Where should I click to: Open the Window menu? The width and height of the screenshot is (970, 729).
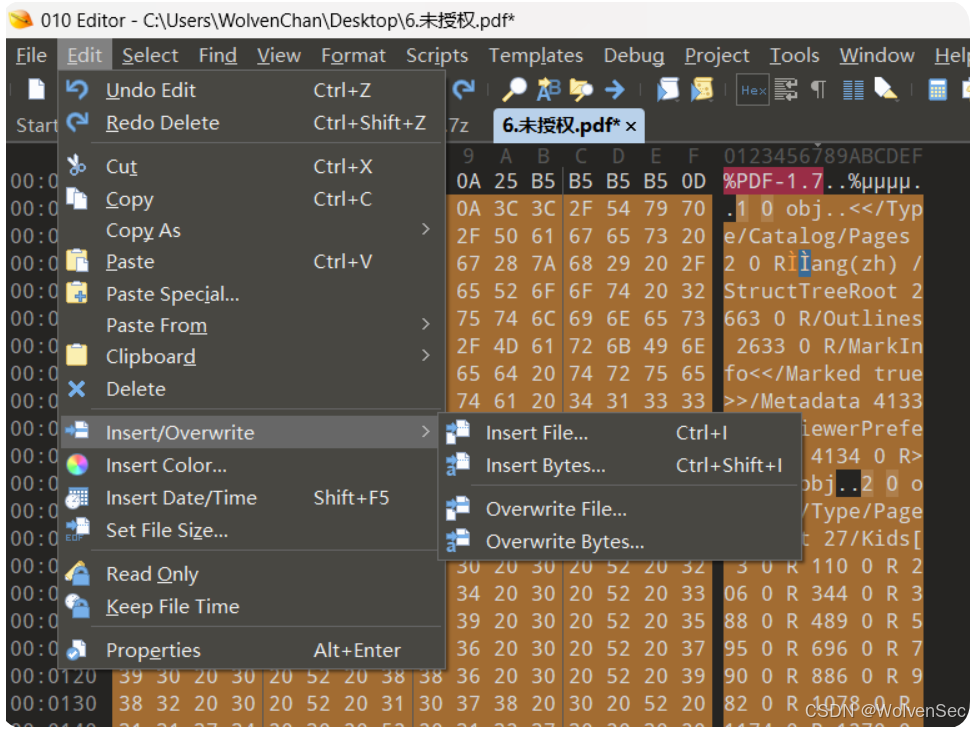(x=877, y=55)
